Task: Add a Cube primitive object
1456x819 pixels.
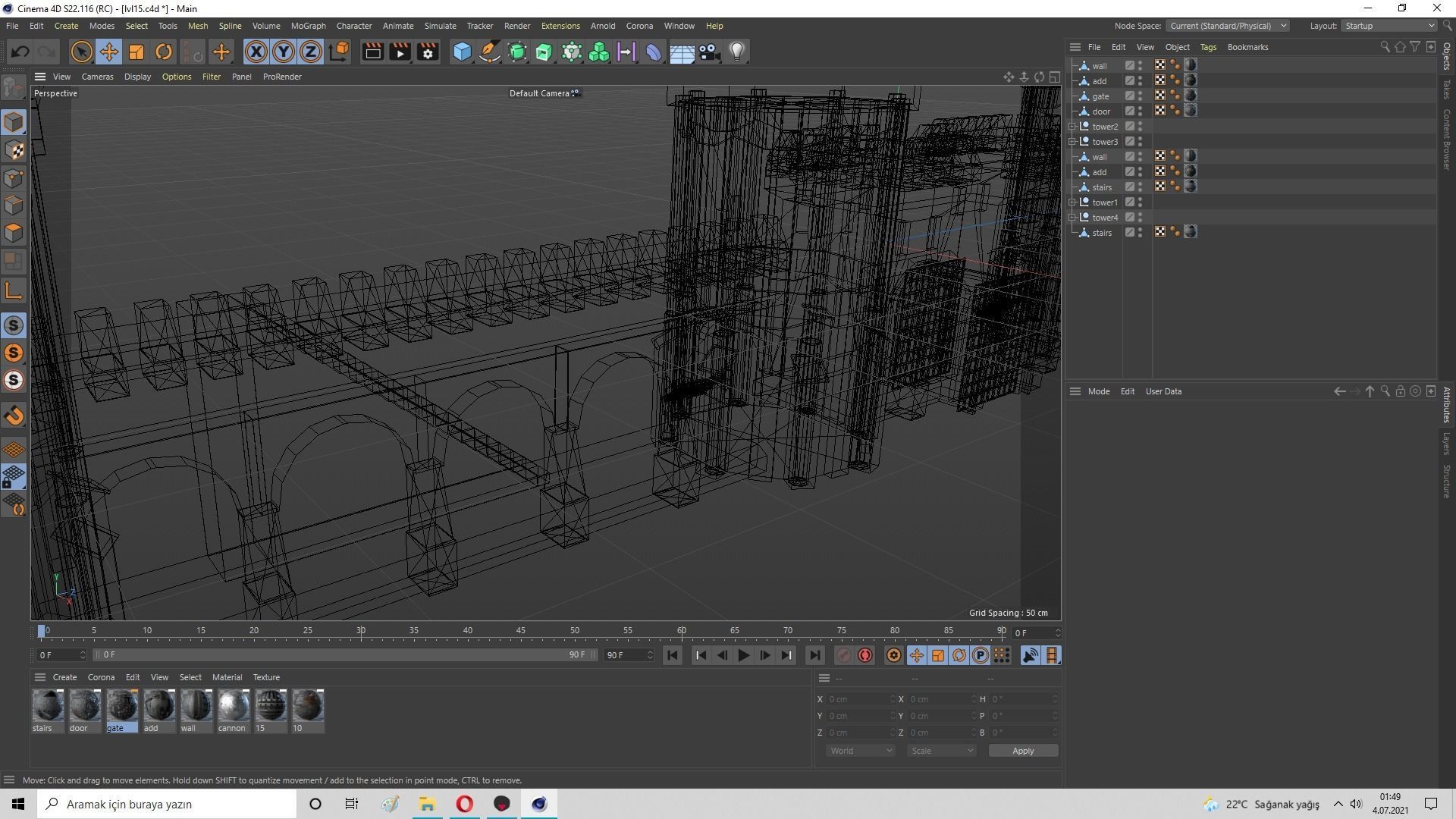Action: [x=462, y=52]
